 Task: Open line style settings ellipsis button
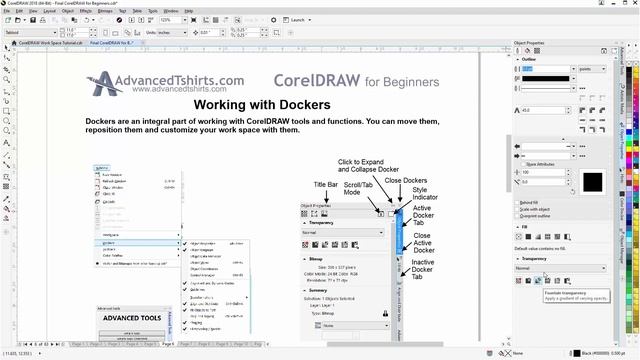[x=582, y=88]
